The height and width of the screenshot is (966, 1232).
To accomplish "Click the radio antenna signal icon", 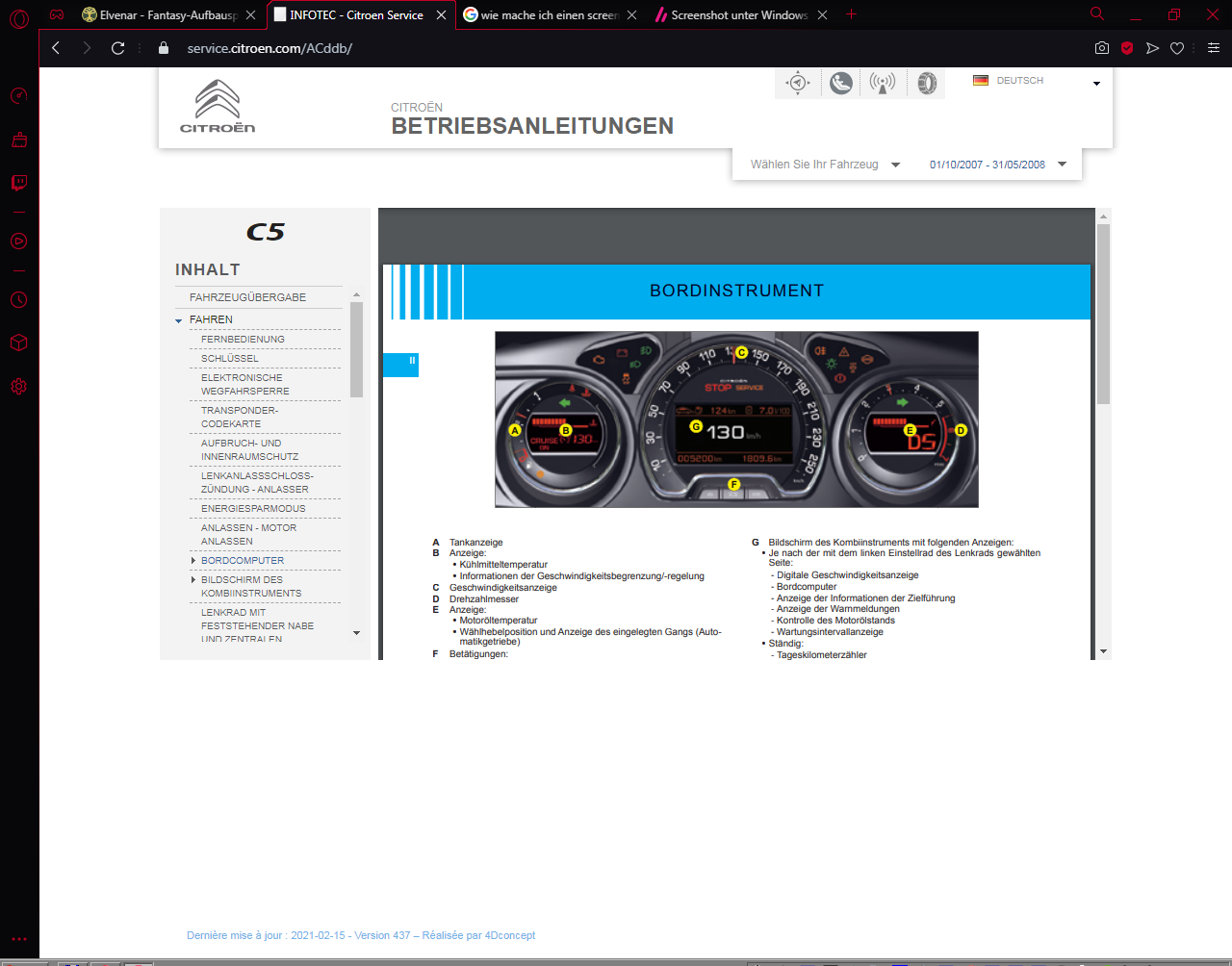I will click(x=882, y=83).
